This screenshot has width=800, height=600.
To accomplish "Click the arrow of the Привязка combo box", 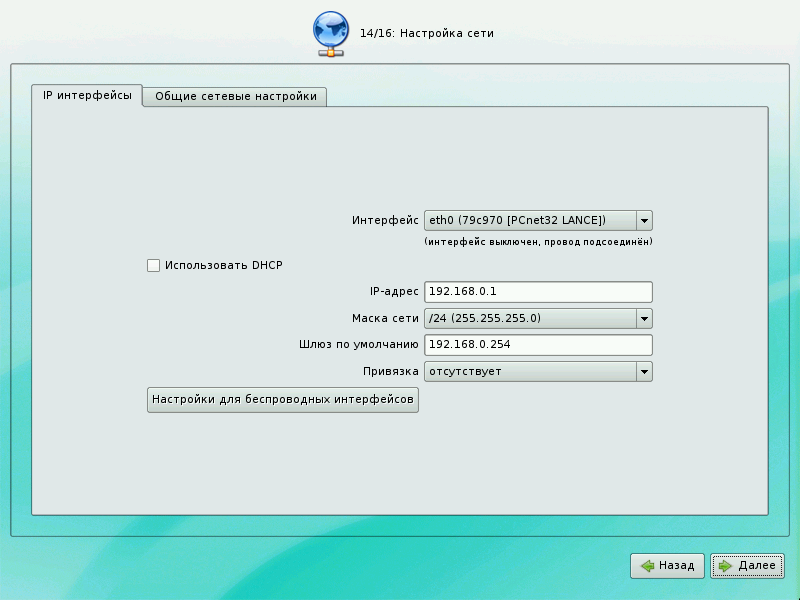I will click(x=644, y=372).
